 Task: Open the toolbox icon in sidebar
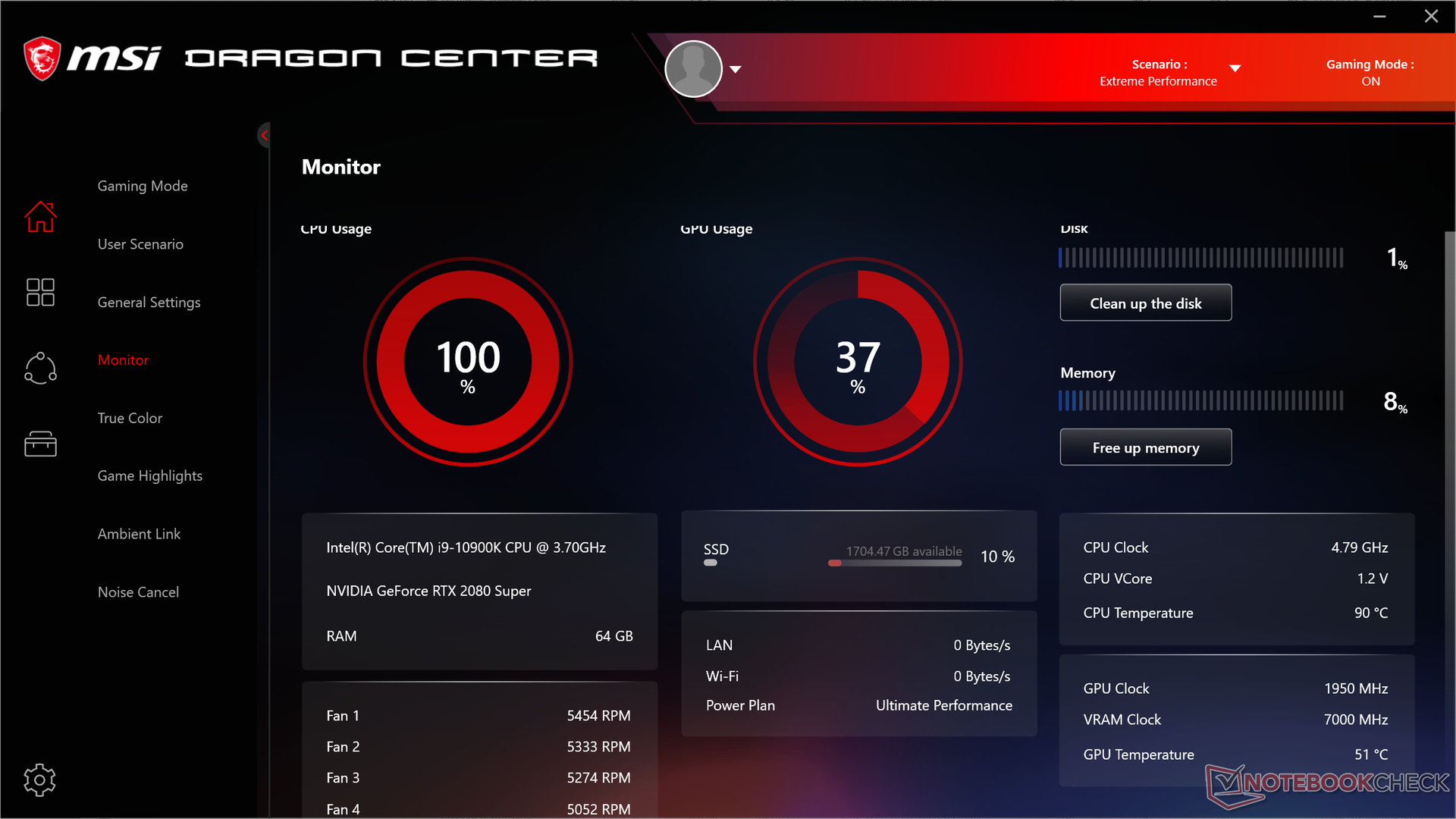tap(40, 444)
